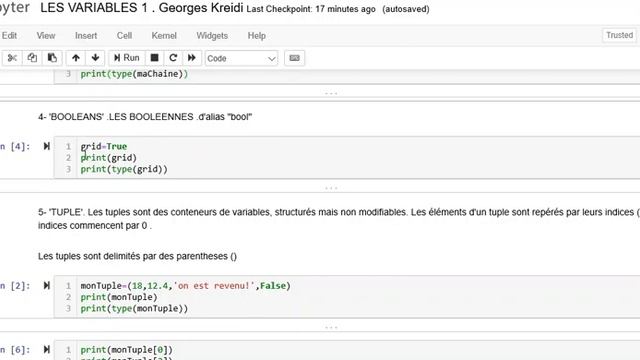Click code line monTuple=(18,12.4,...)
The height and width of the screenshot is (360, 640).
[x=185, y=285]
